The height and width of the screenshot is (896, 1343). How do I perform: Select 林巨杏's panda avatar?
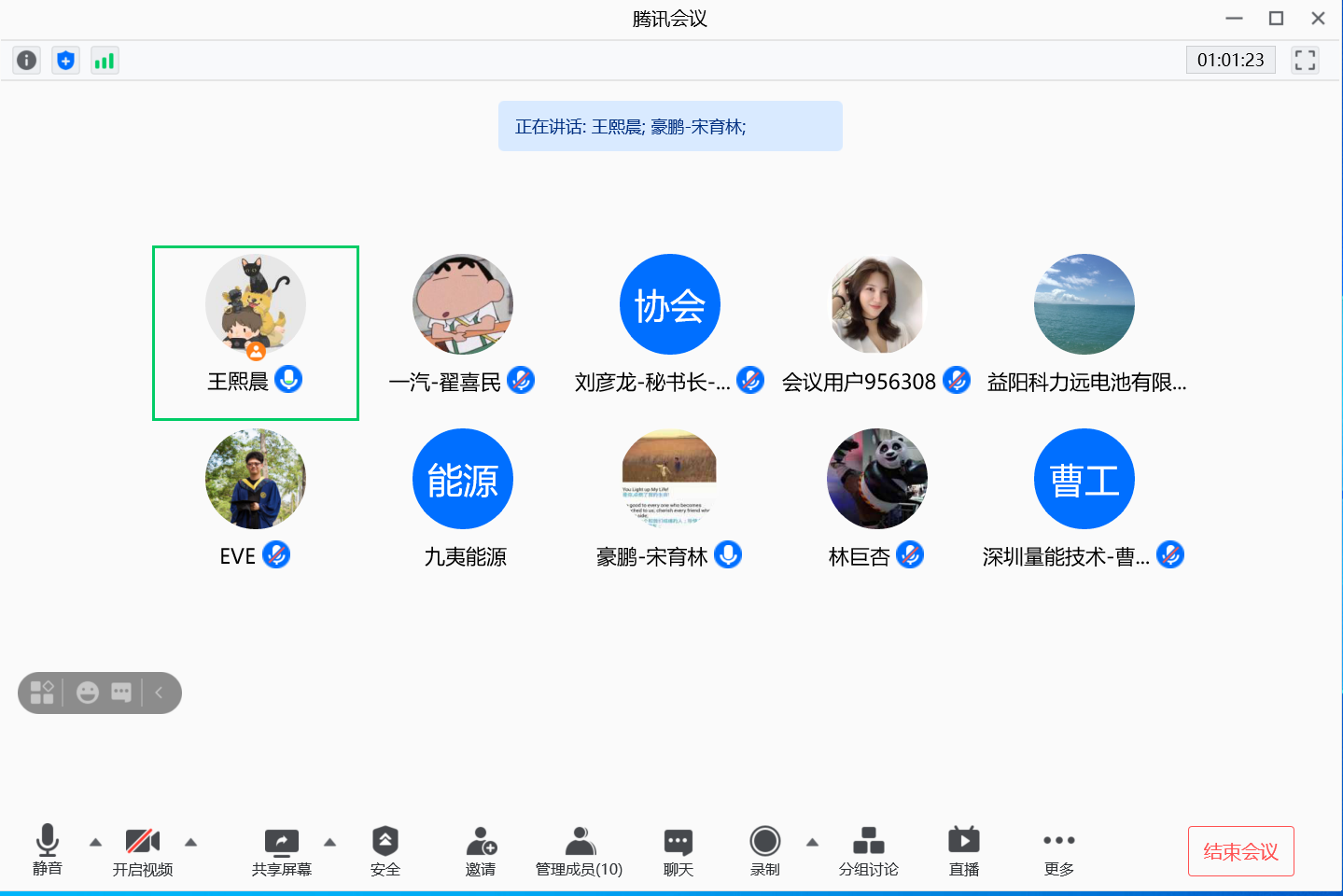click(x=876, y=479)
